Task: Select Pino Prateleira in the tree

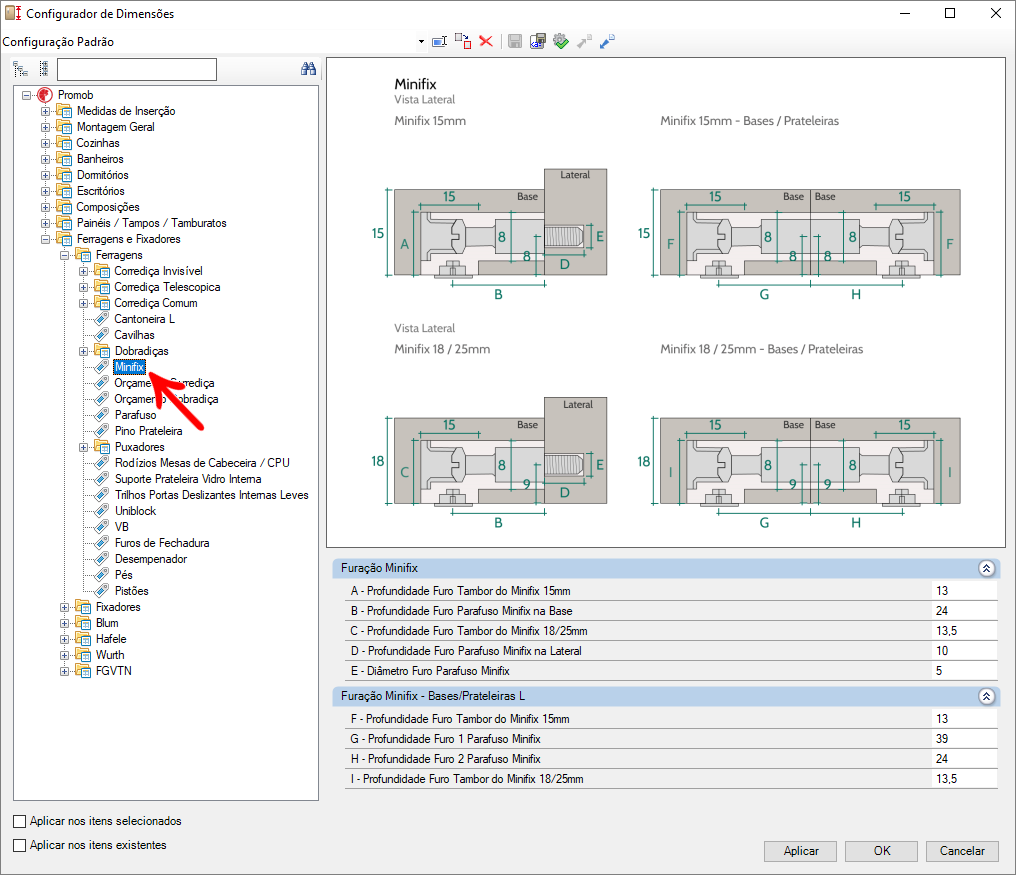Action: point(148,431)
